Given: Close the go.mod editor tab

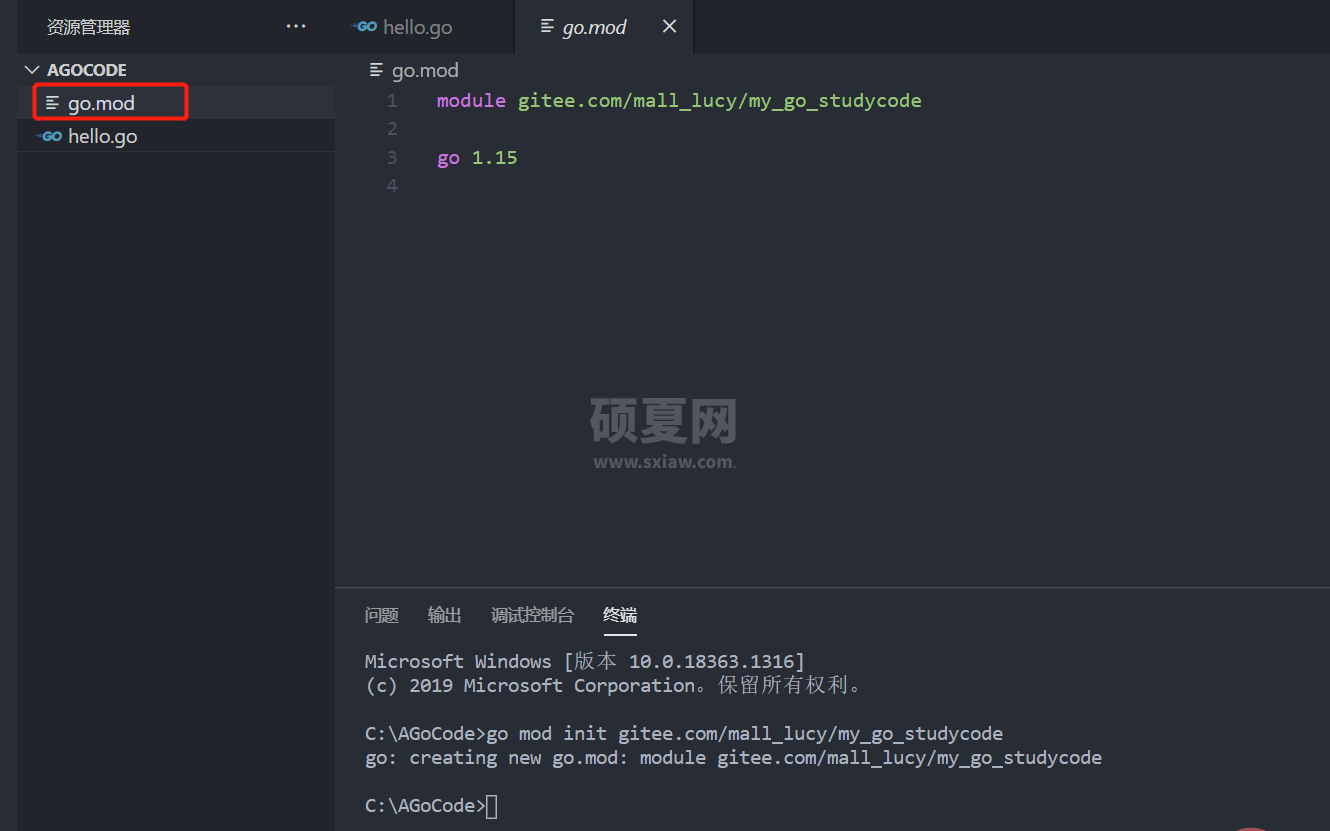Looking at the screenshot, I should click(669, 27).
